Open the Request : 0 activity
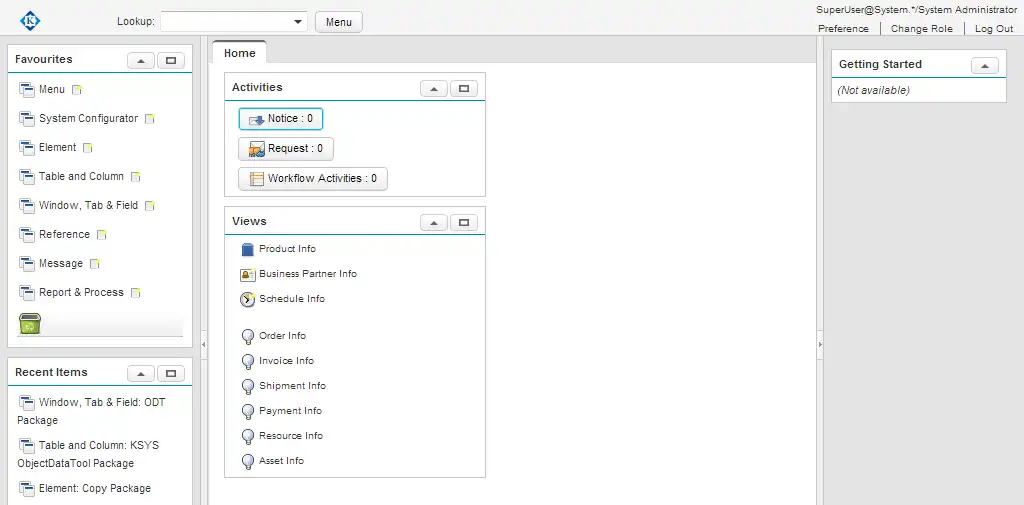Image resolution: width=1024 pixels, height=505 pixels. 285,148
